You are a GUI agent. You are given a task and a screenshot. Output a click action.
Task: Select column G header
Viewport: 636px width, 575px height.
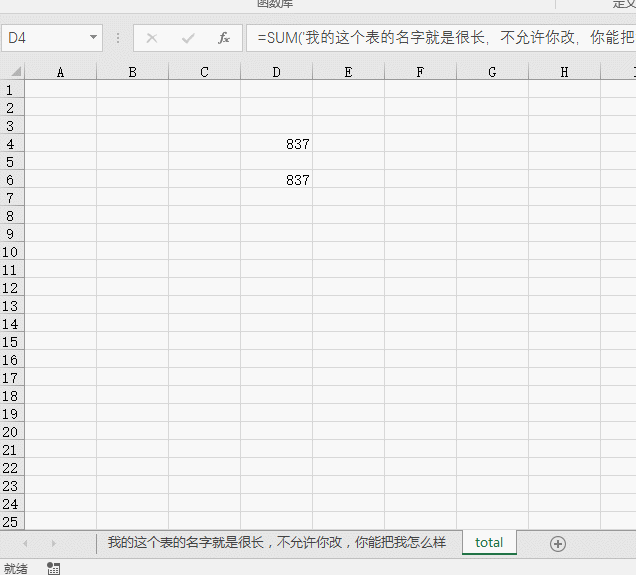tap(492, 72)
